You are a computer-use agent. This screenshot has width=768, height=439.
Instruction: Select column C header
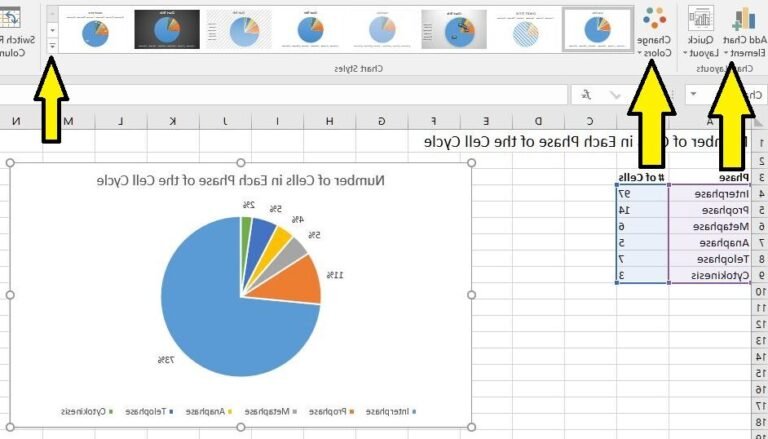tap(590, 121)
